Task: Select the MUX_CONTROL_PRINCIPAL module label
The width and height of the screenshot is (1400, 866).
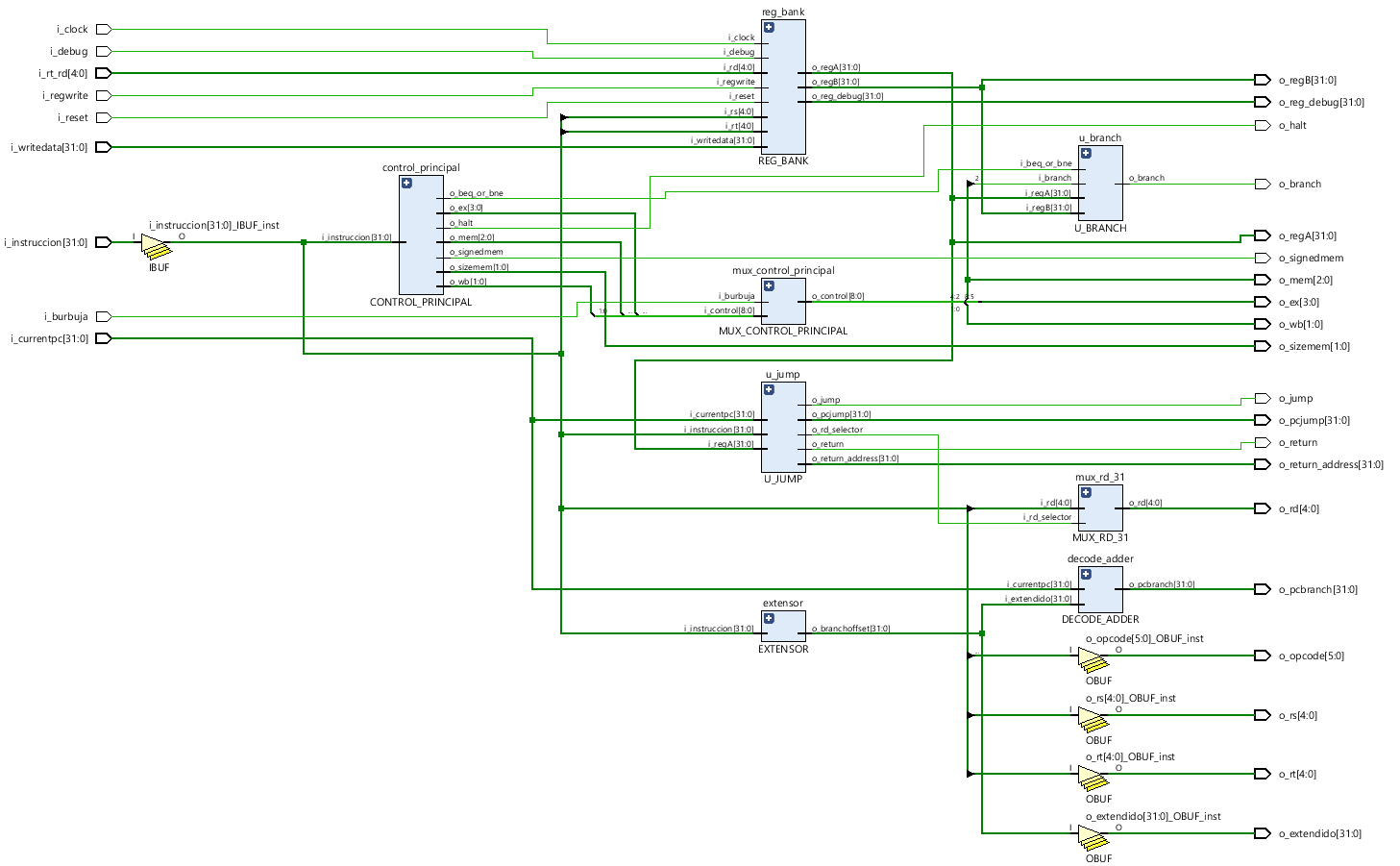Action: [783, 331]
